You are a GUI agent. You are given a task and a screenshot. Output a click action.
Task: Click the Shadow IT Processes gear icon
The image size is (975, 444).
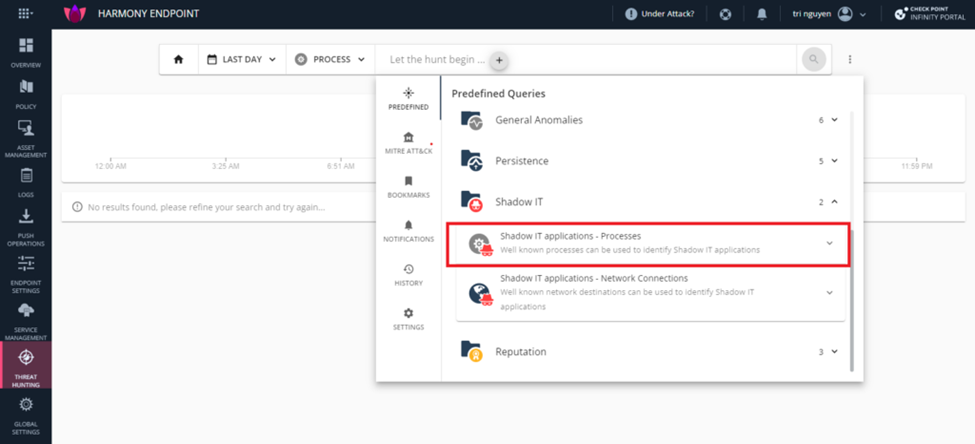481,244
